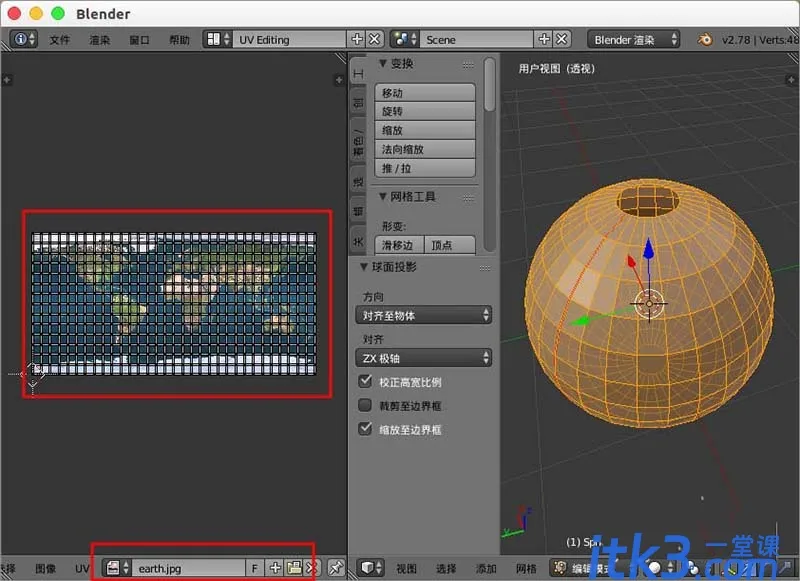Toggle fake user F button for earth.jpg
Screen dimensions: 800x581
pyautogui.click(x=255, y=568)
